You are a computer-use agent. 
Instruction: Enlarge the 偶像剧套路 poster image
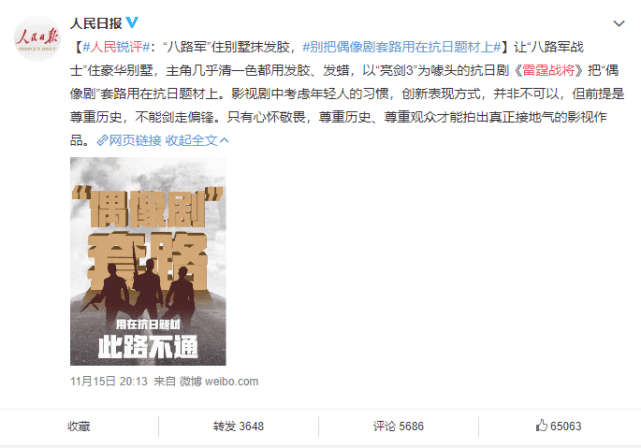pos(148,261)
